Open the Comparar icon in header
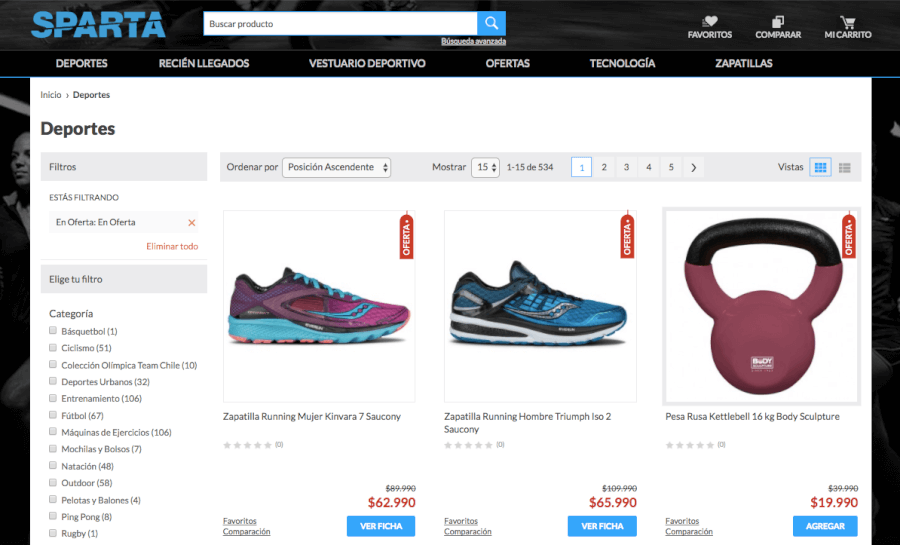The width and height of the screenshot is (900, 545). [778, 27]
